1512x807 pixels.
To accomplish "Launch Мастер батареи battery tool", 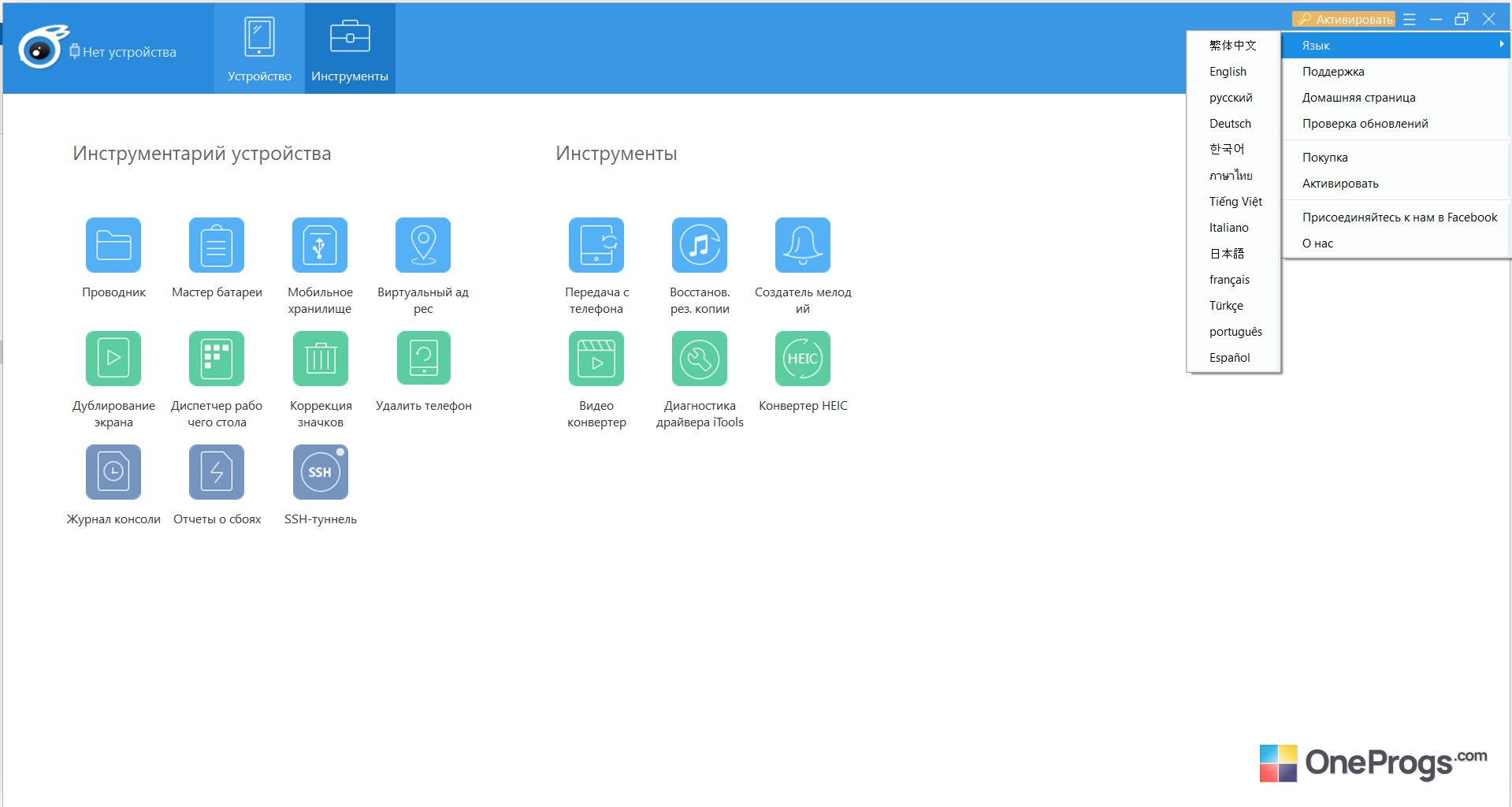I will click(x=217, y=245).
